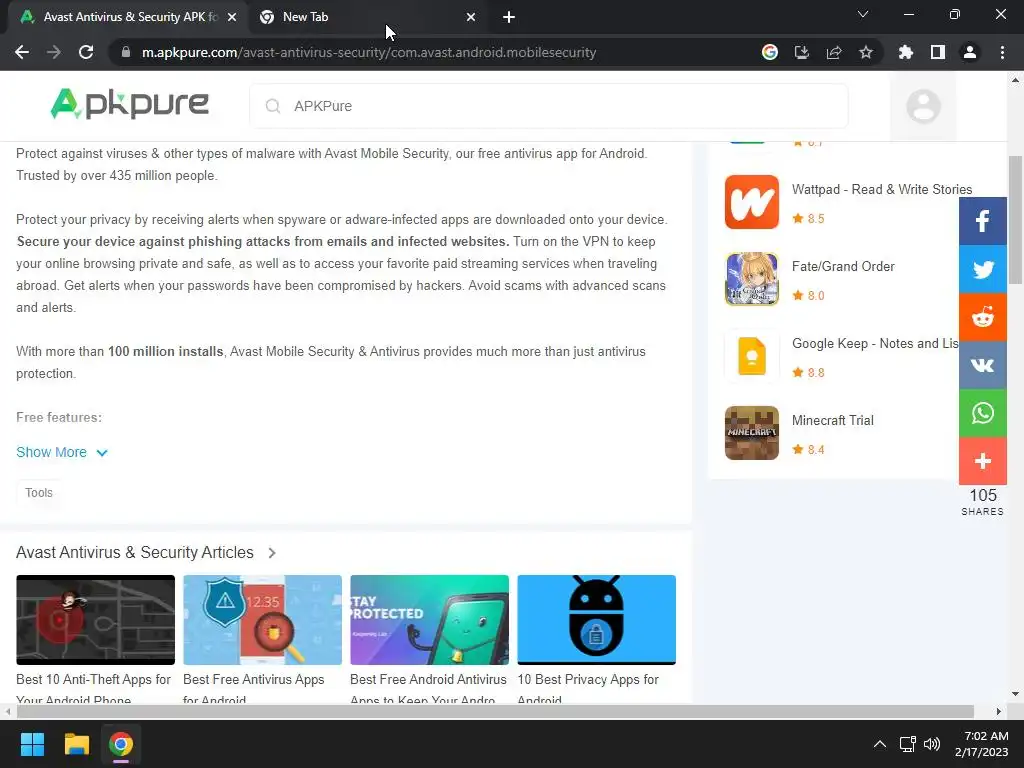The width and height of the screenshot is (1024, 768).
Task: Open the Google Keep app icon
Action: click(752, 356)
